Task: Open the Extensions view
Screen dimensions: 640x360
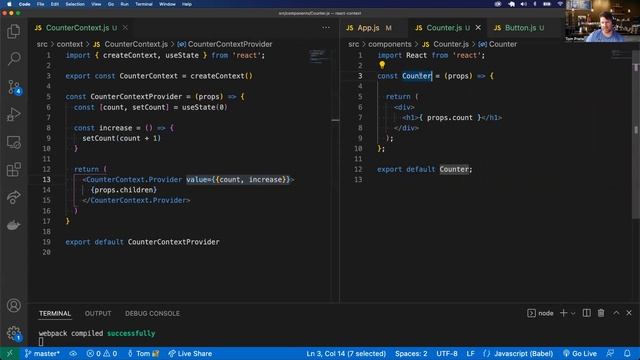Action: [x=13, y=170]
